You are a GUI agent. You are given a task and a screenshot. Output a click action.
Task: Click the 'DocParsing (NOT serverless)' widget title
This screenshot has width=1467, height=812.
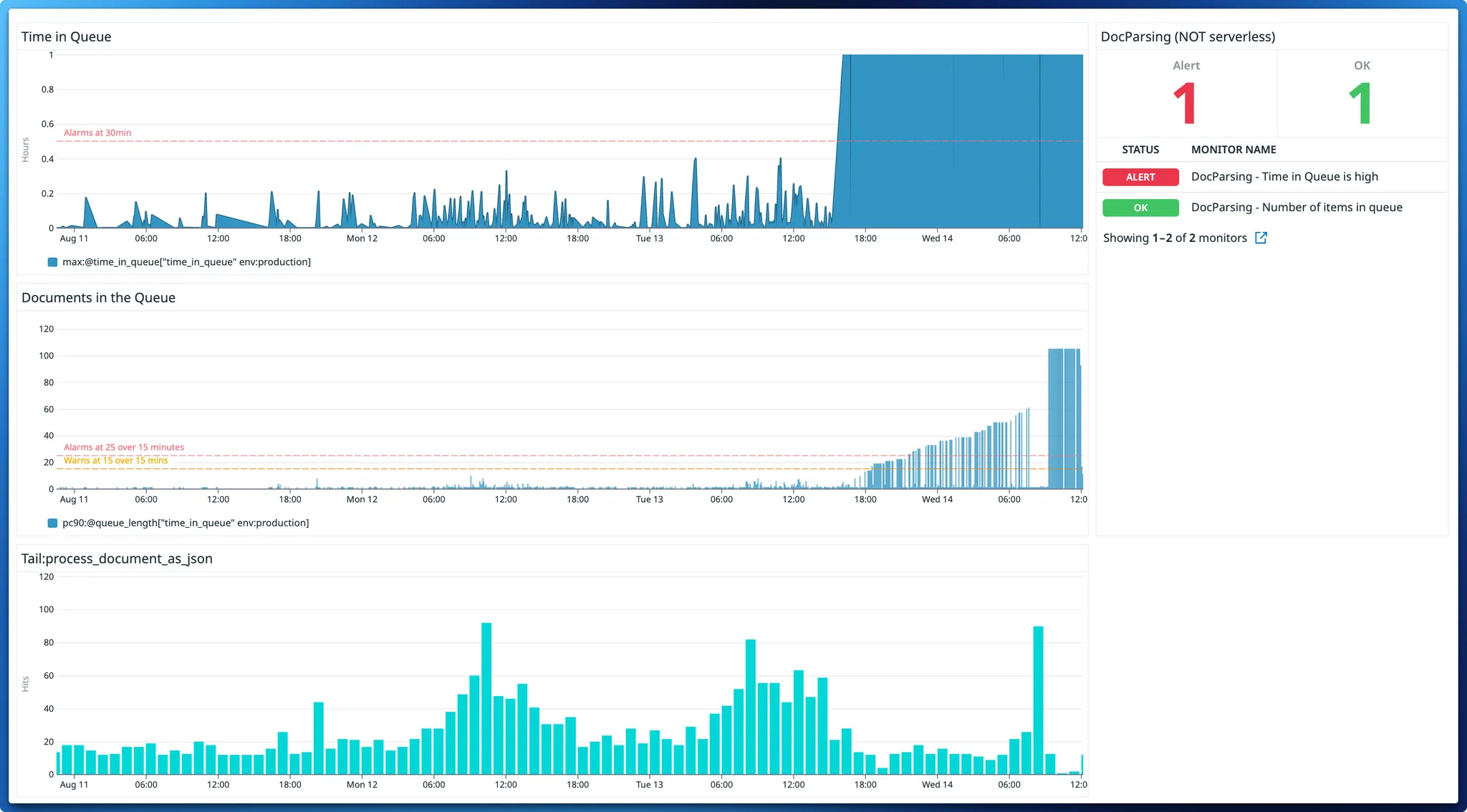pyautogui.click(x=1188, y=37)
